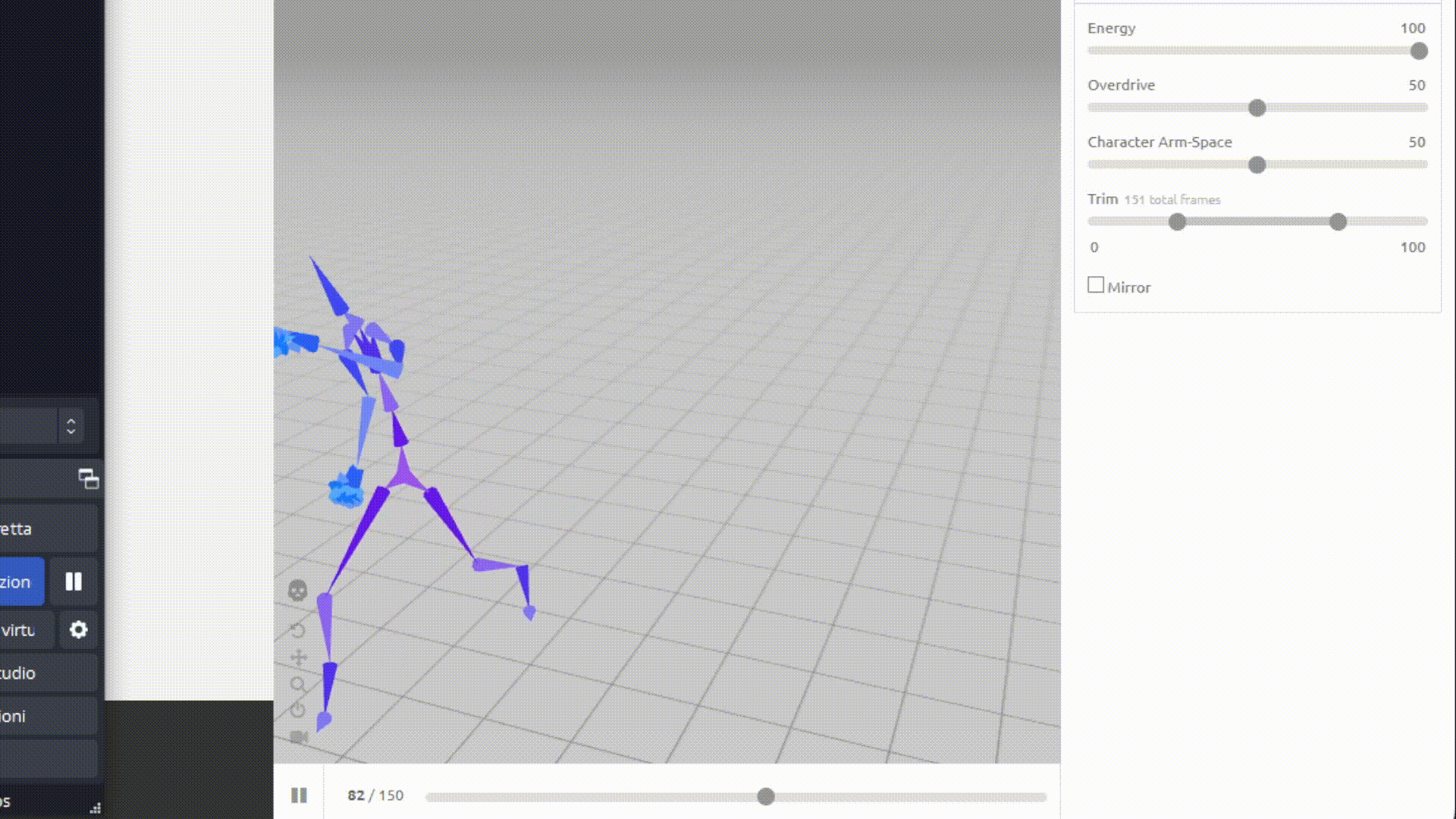Click the Trim maximum label '100'
This screenshot has width=1456, height=819.
tap(1413, 247)
